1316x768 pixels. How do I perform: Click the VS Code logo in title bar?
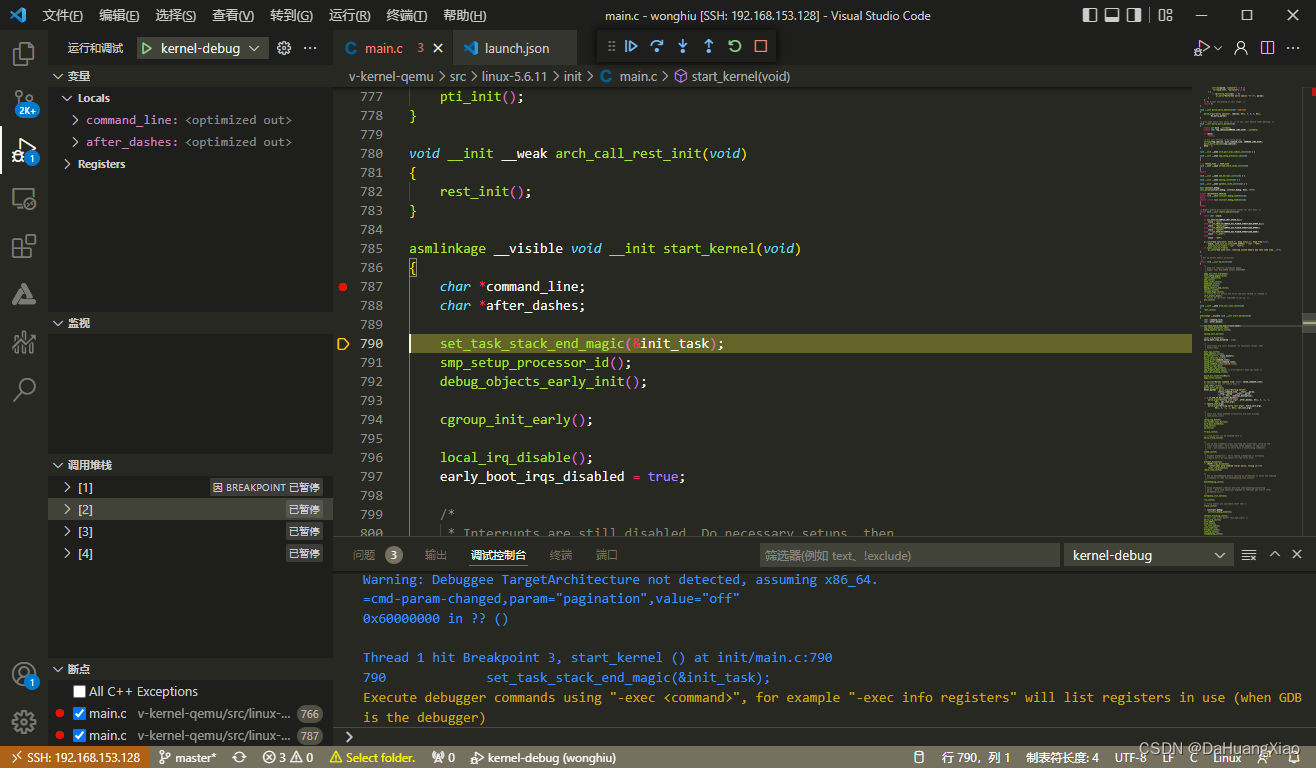click(18, 15)
